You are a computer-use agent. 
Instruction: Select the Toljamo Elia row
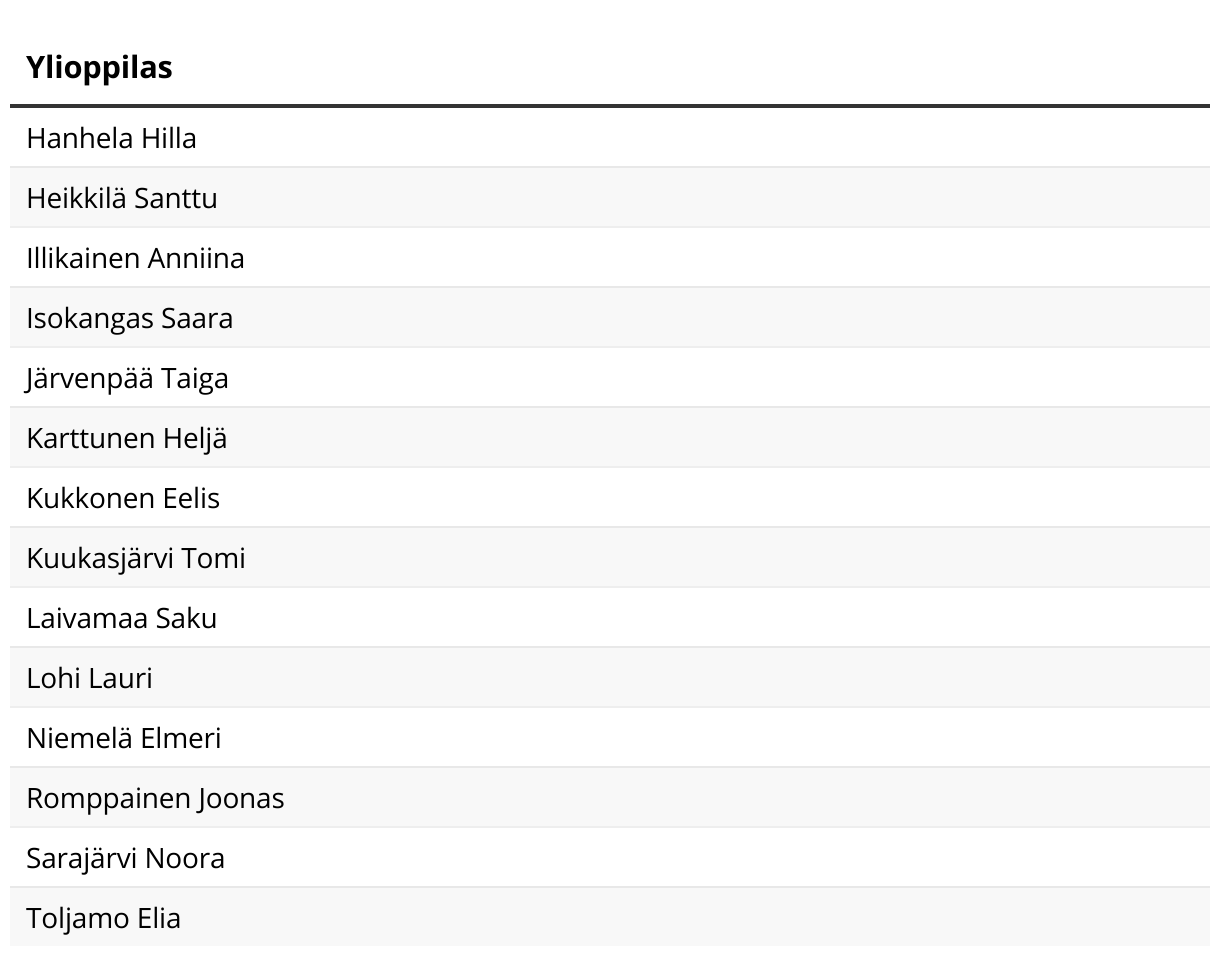(103, 918)
